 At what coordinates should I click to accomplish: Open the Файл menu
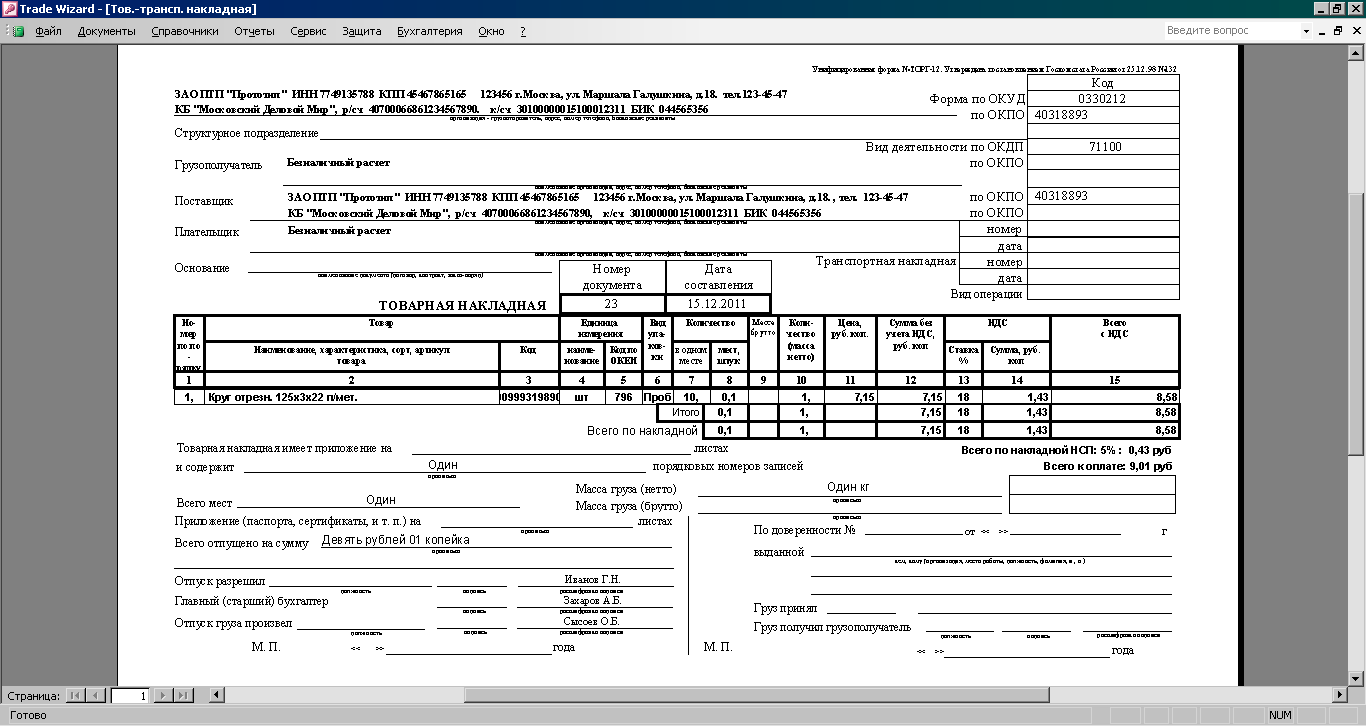(x=48, y=31)
